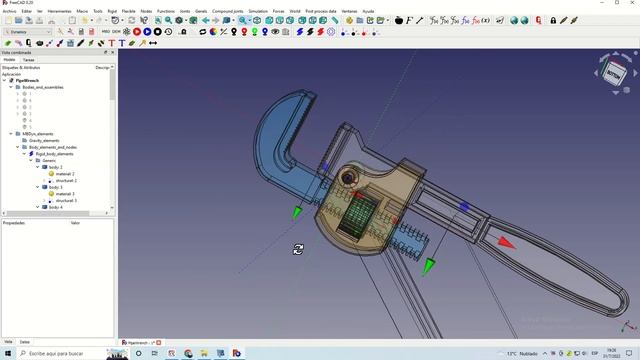
Task: Click the MBD text toolbar icon
Action: (106, 32)
